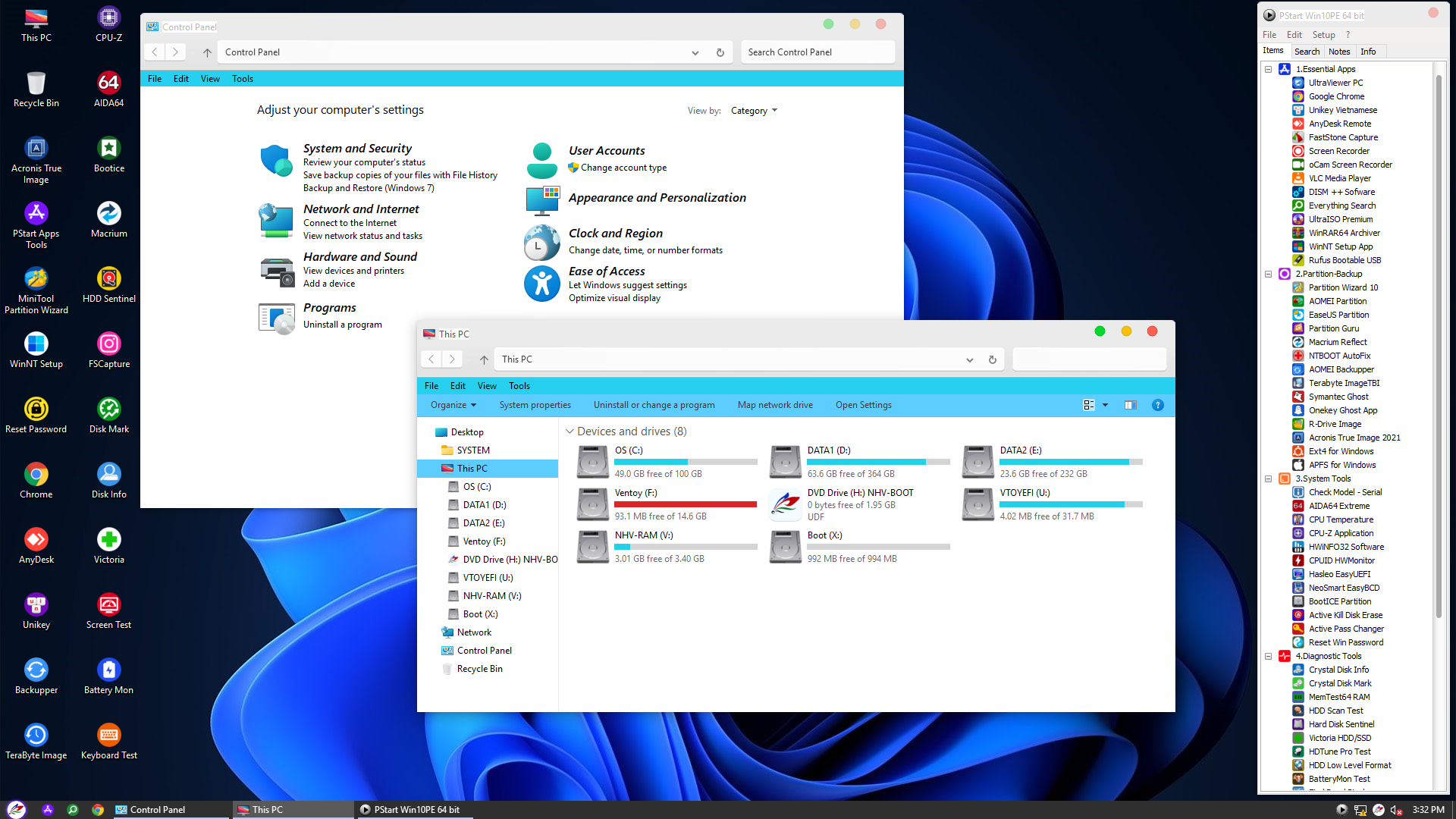Open Crystal Disk Info
The image size is (1456, 819).
(x=1339, y=669)
